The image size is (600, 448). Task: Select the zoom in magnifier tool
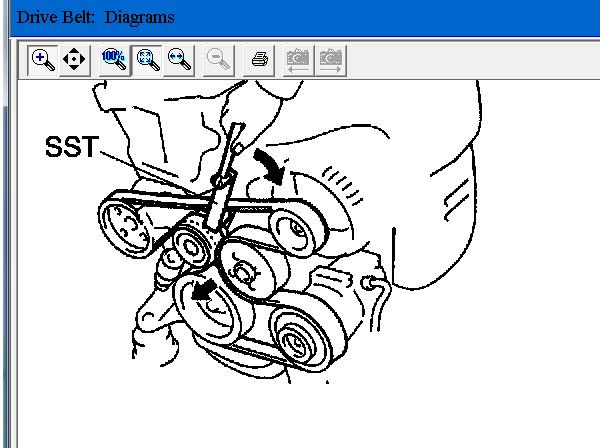coord(43,60)
